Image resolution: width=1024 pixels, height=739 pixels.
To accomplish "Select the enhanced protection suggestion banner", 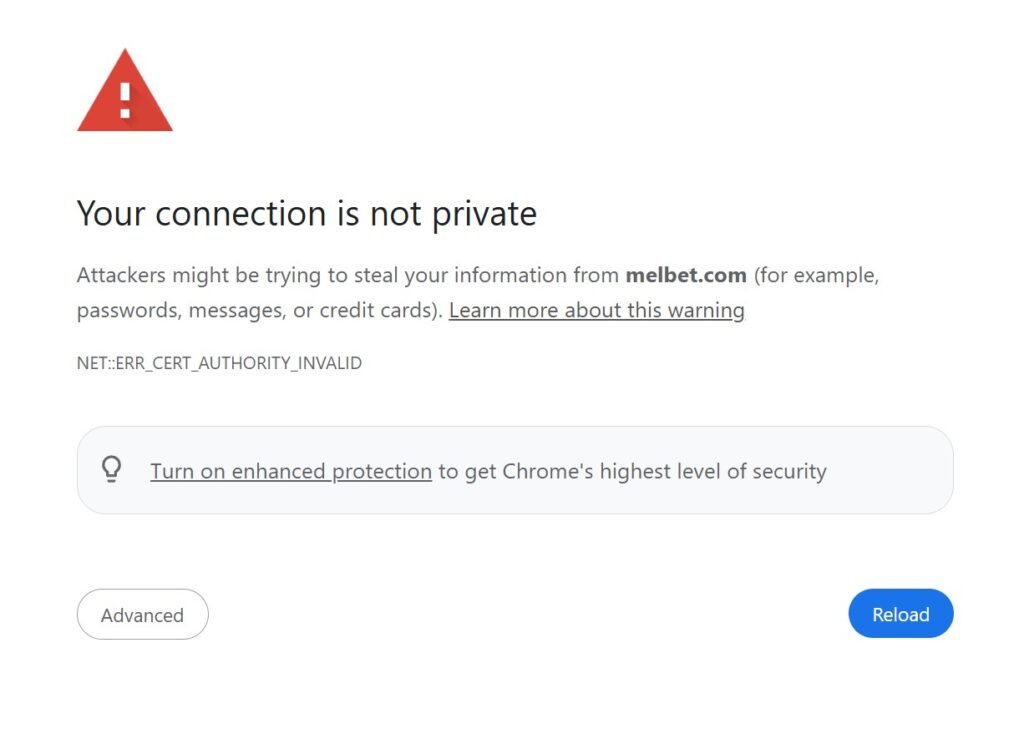I will 516,469.
